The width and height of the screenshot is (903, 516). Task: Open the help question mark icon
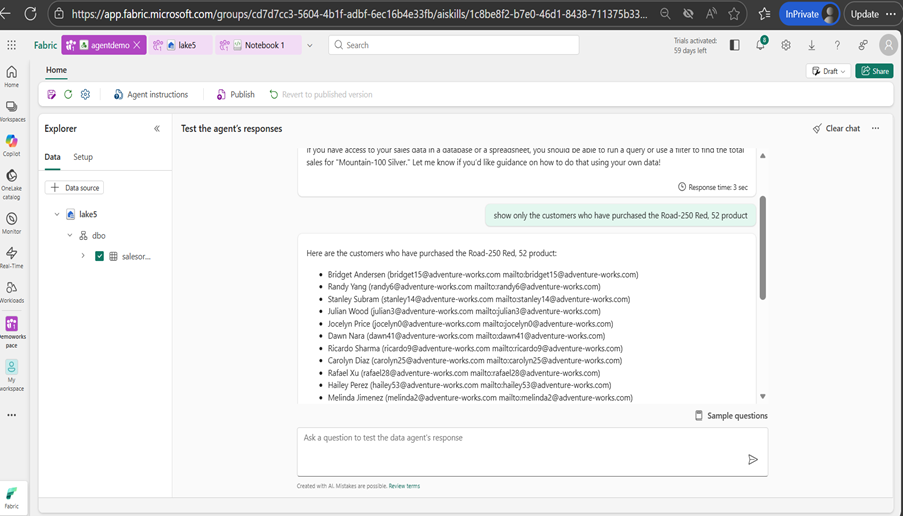[x=837, y=45]
